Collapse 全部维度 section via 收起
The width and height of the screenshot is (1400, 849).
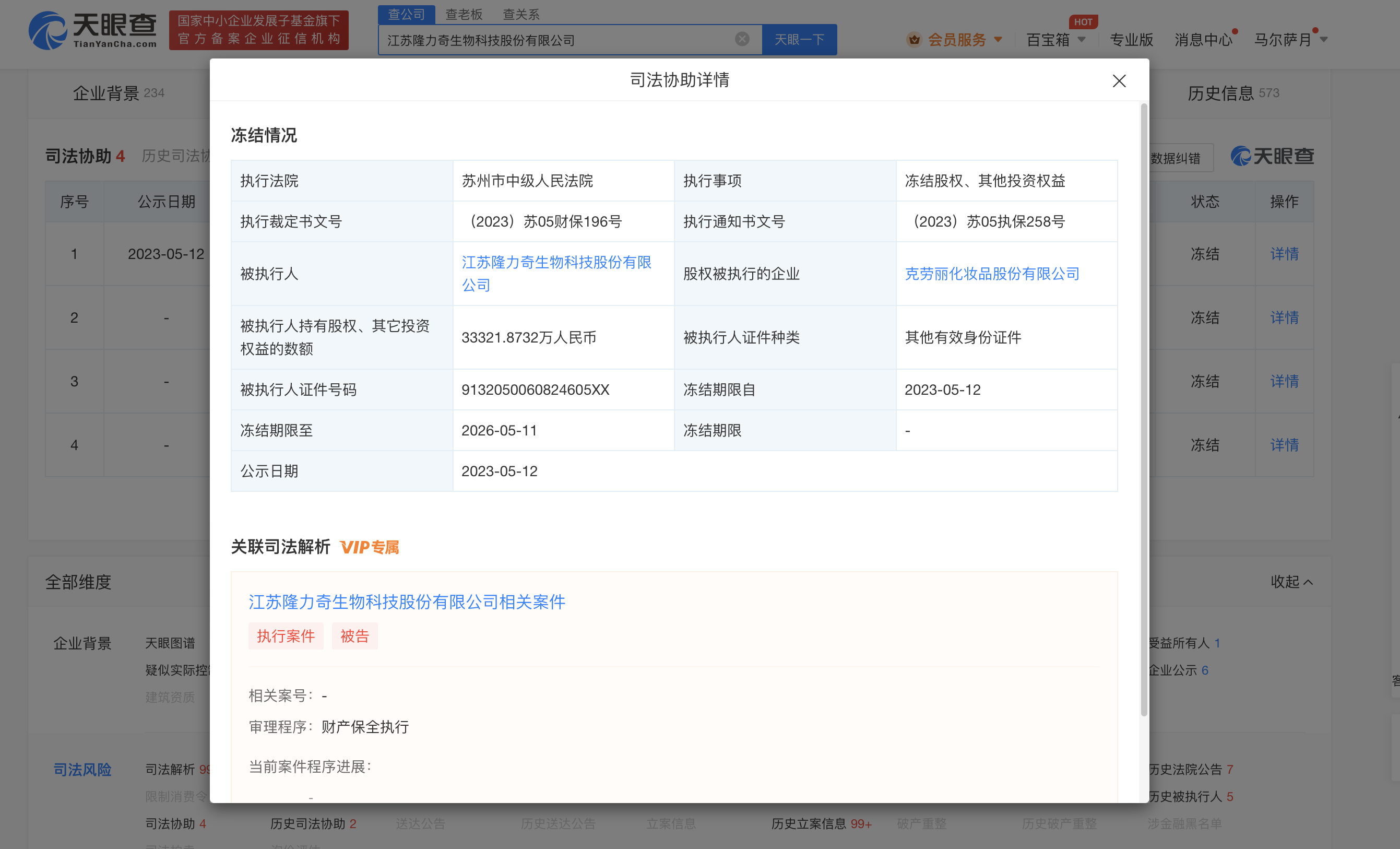click(1291, 582)
